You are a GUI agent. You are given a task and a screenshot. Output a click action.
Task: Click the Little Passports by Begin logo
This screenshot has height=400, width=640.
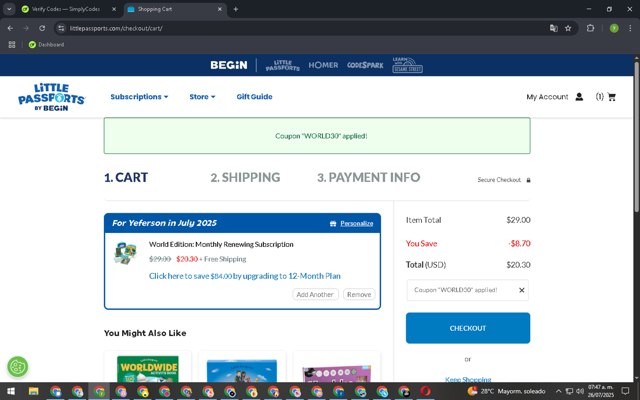click(x=51, y=97)
